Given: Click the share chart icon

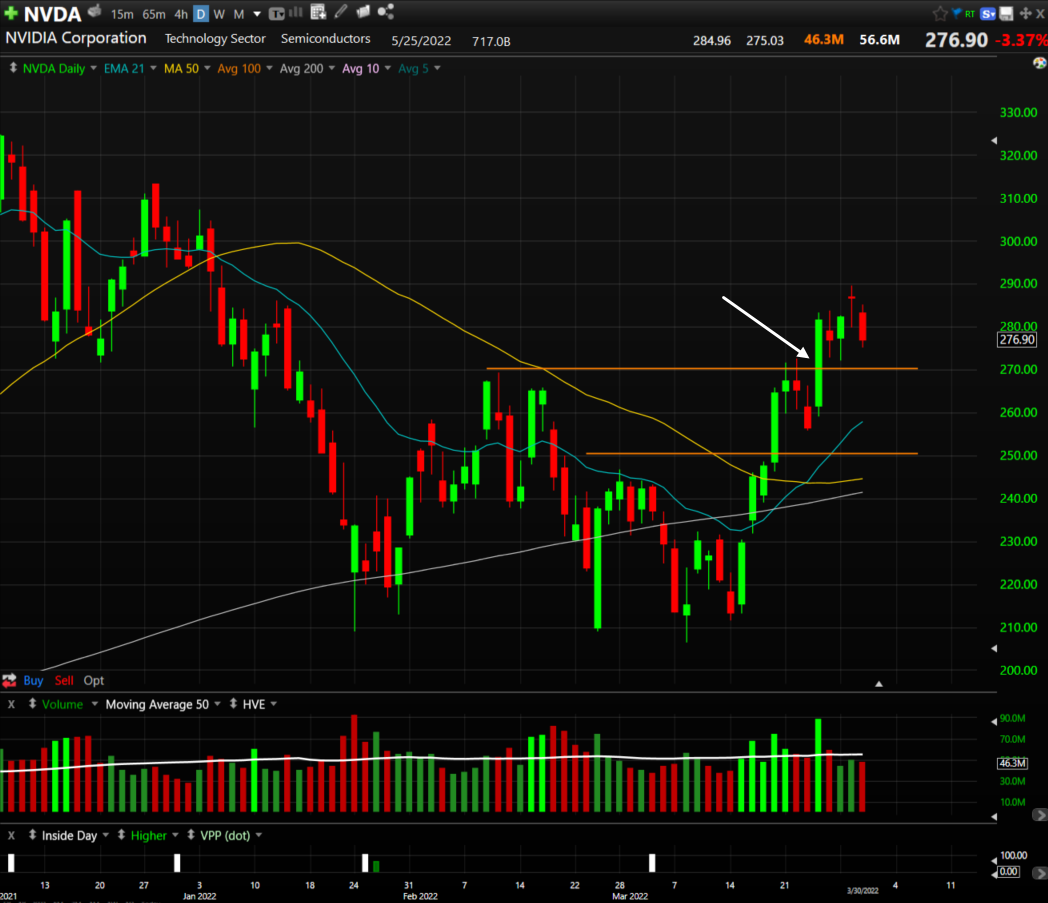Looking at the screenshot, I should [386, 11].
